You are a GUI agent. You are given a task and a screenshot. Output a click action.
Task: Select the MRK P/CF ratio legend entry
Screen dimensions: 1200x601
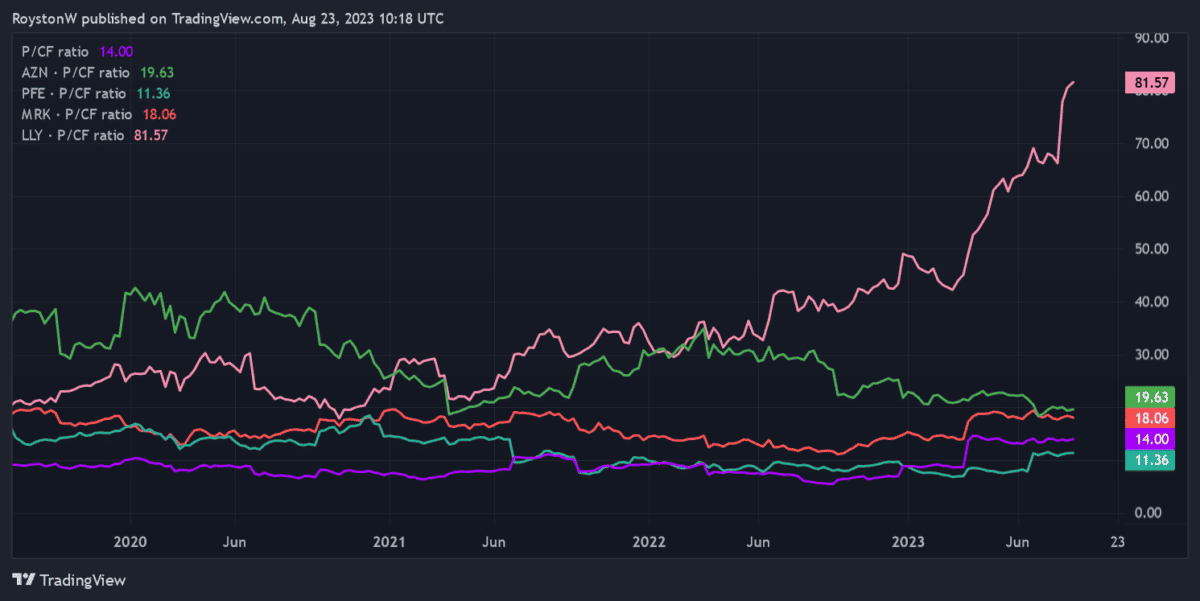pyautogui.click(x=96, y=114)
